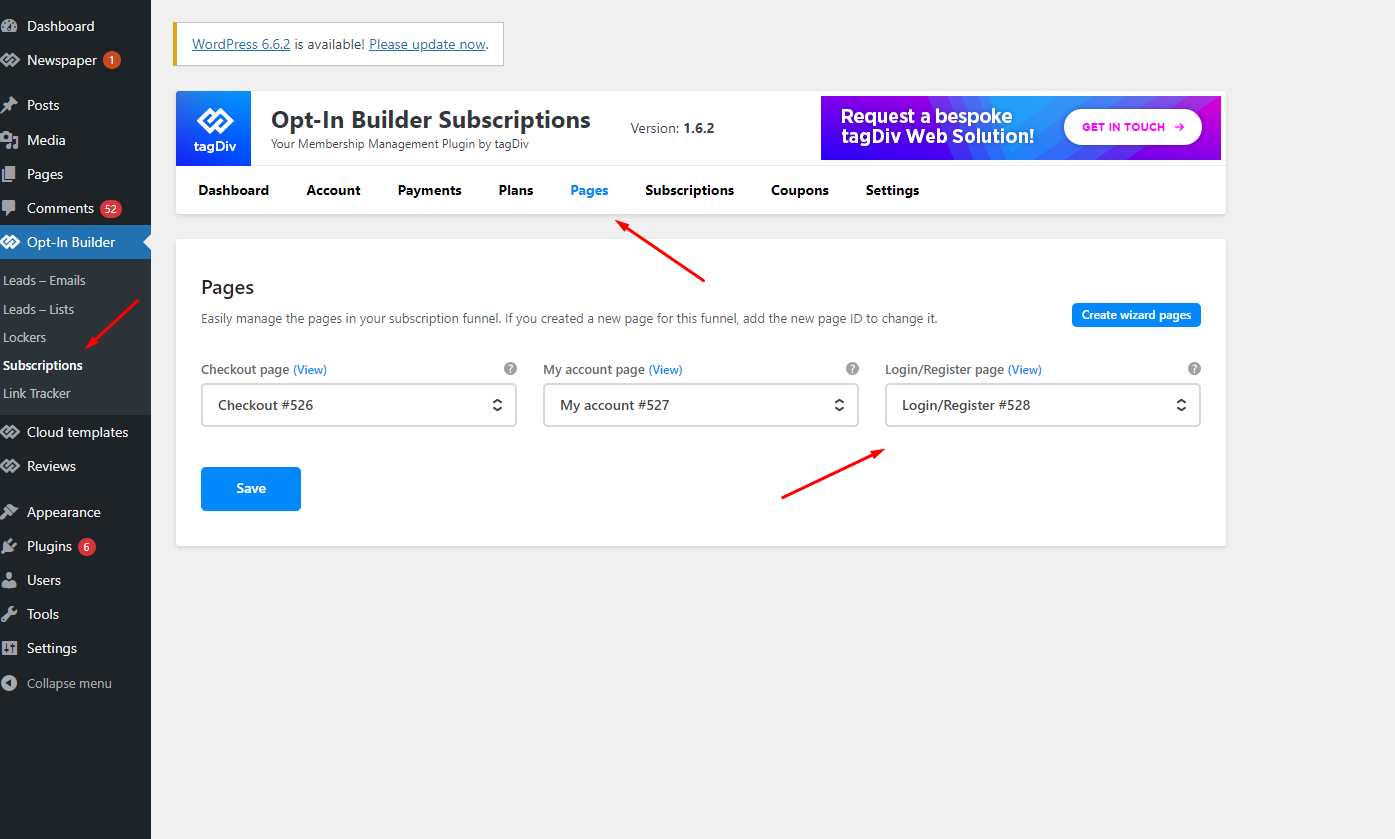This screenshot has height=839, width=1395.
Task: Click the Users person icon
Action: pyautogui.click(x=9, y=580)
